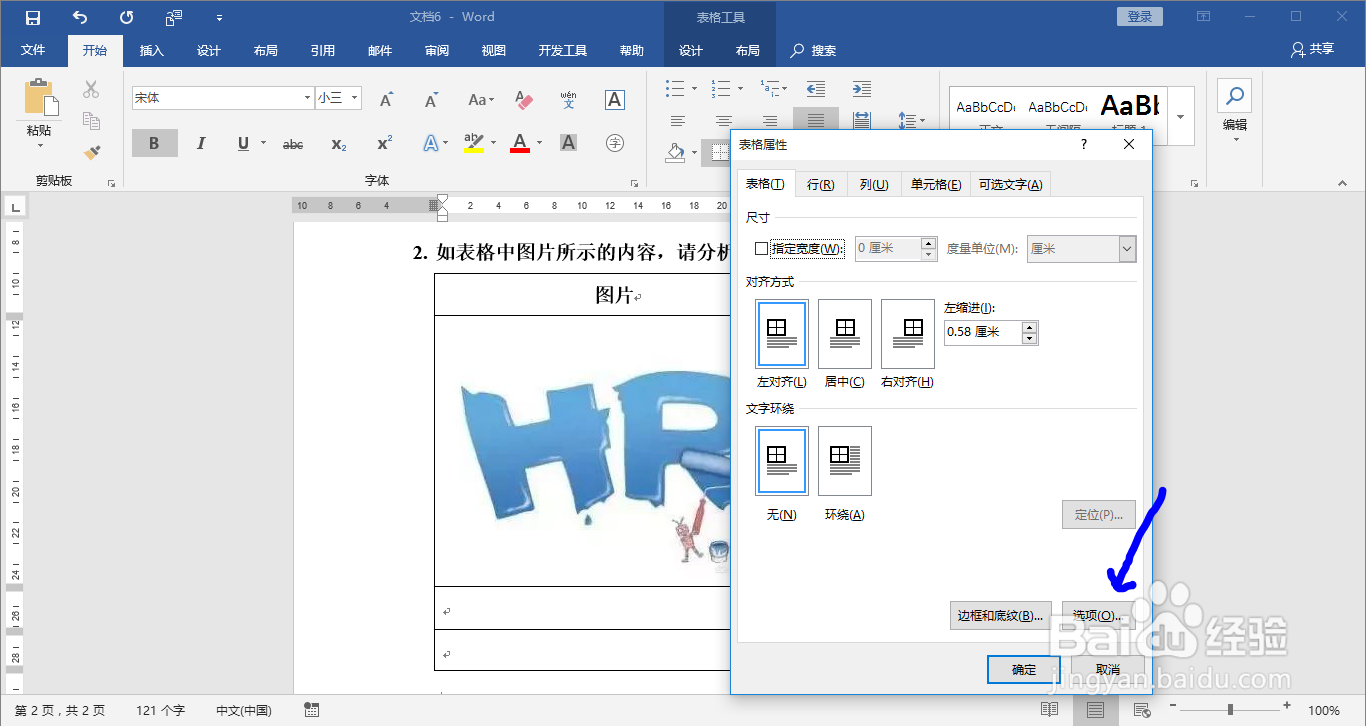Apply Underline formatting
This screenshot has height=726, width=1366.
(x=243, y=144)
